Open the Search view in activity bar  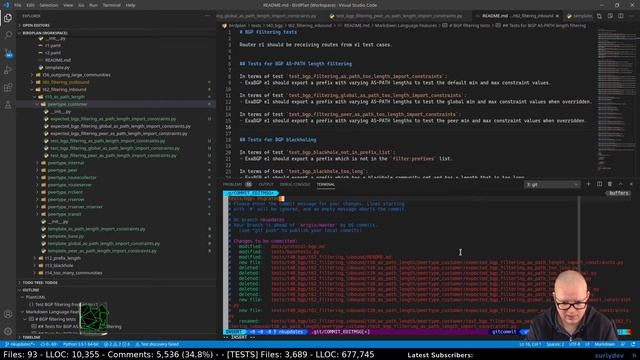pyautogui.click(x=8, y=36)
